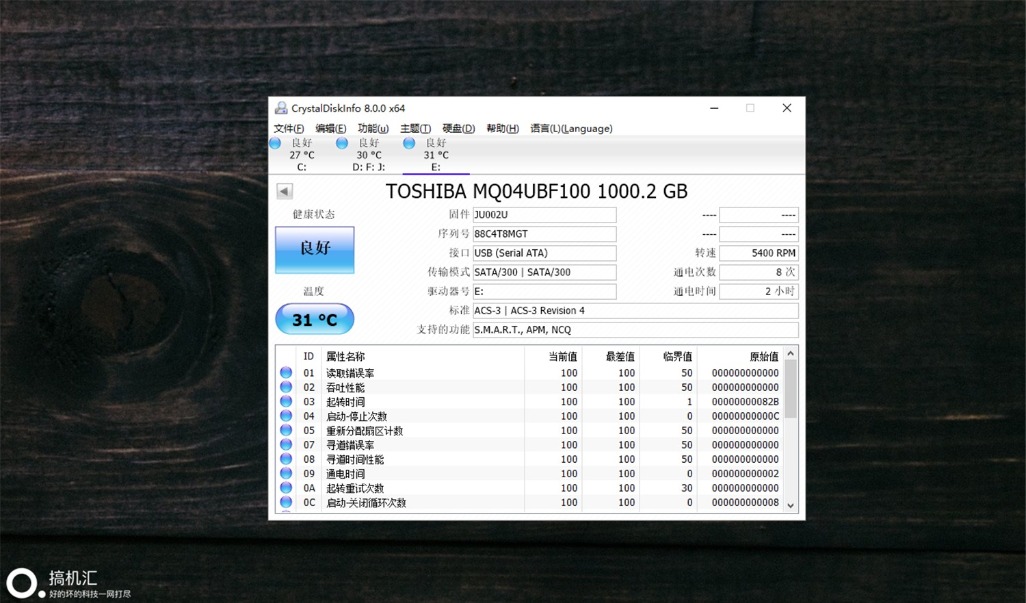Image resolution: width=1026 pixels, height=603 pixels.
Task: Select the 吞吐性能 attribute row
Action: tap(530, 387)
